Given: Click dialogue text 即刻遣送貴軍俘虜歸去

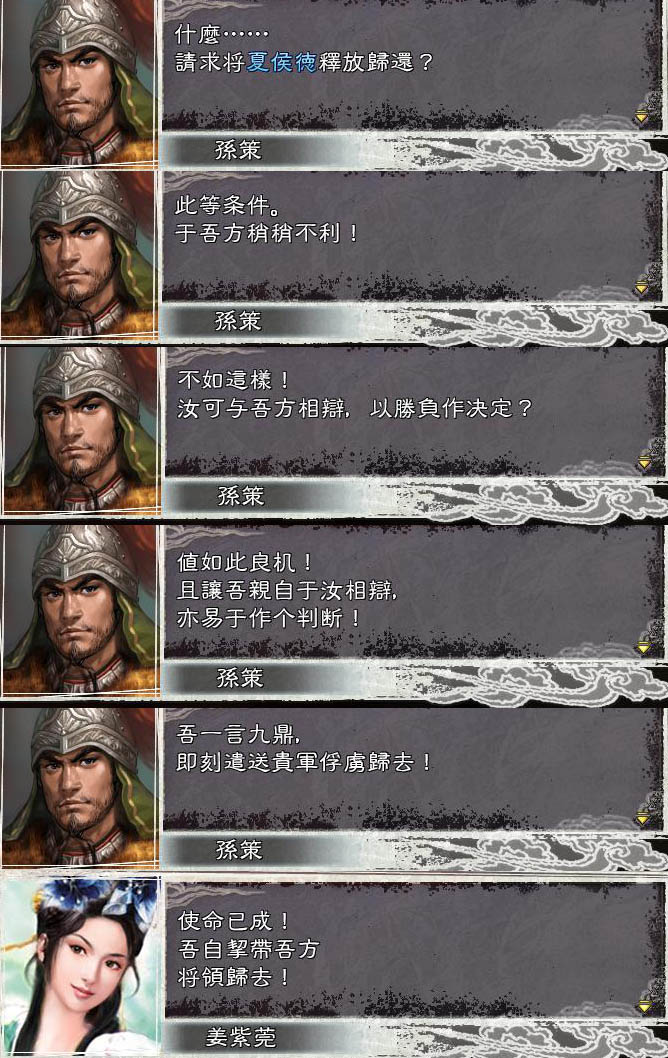Looking at the screenshot, I should click(x=304, y=762).
